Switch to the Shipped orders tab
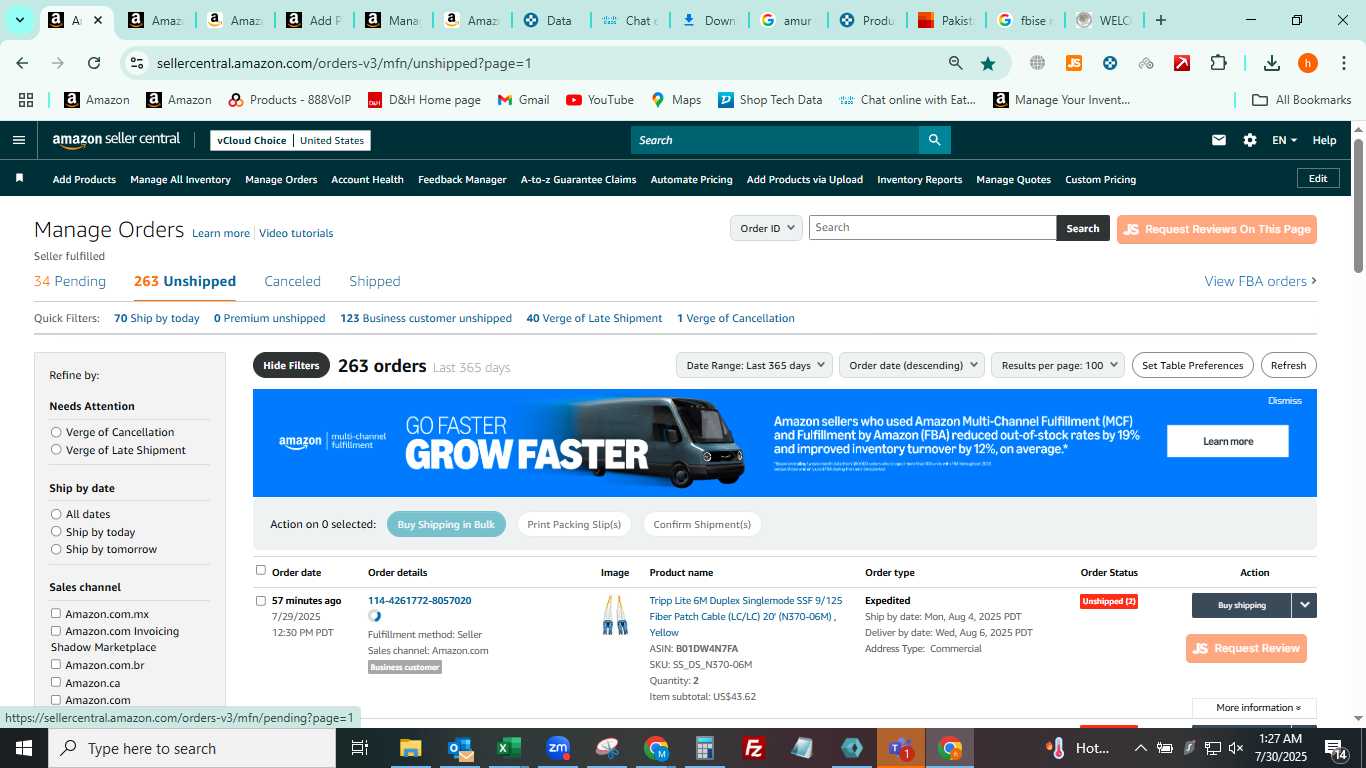 pyautogui.click(x=375, y=281)
